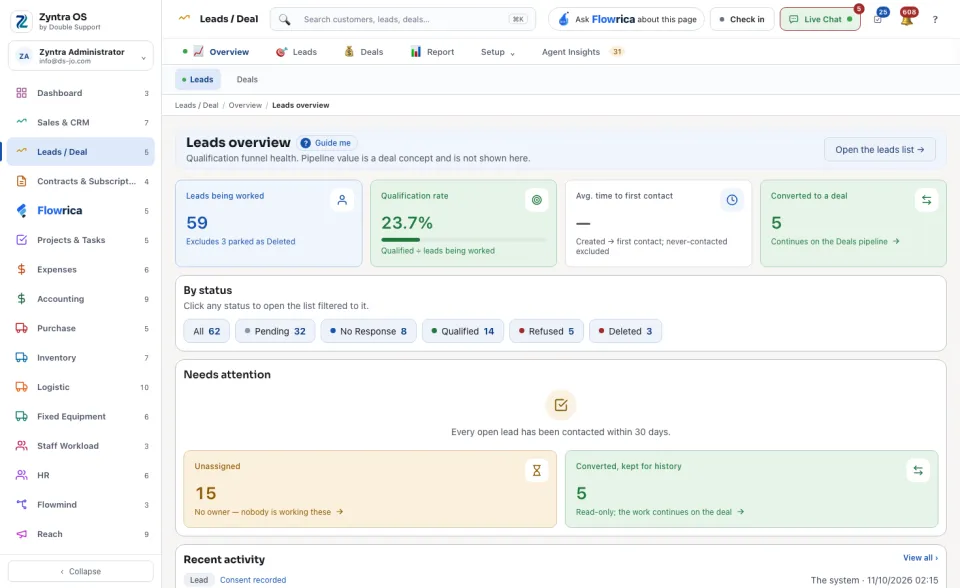Click the Flowrica logo icon in sidebar
The image size is (960, 588).
pyautogui.click(x=21, y=211)
